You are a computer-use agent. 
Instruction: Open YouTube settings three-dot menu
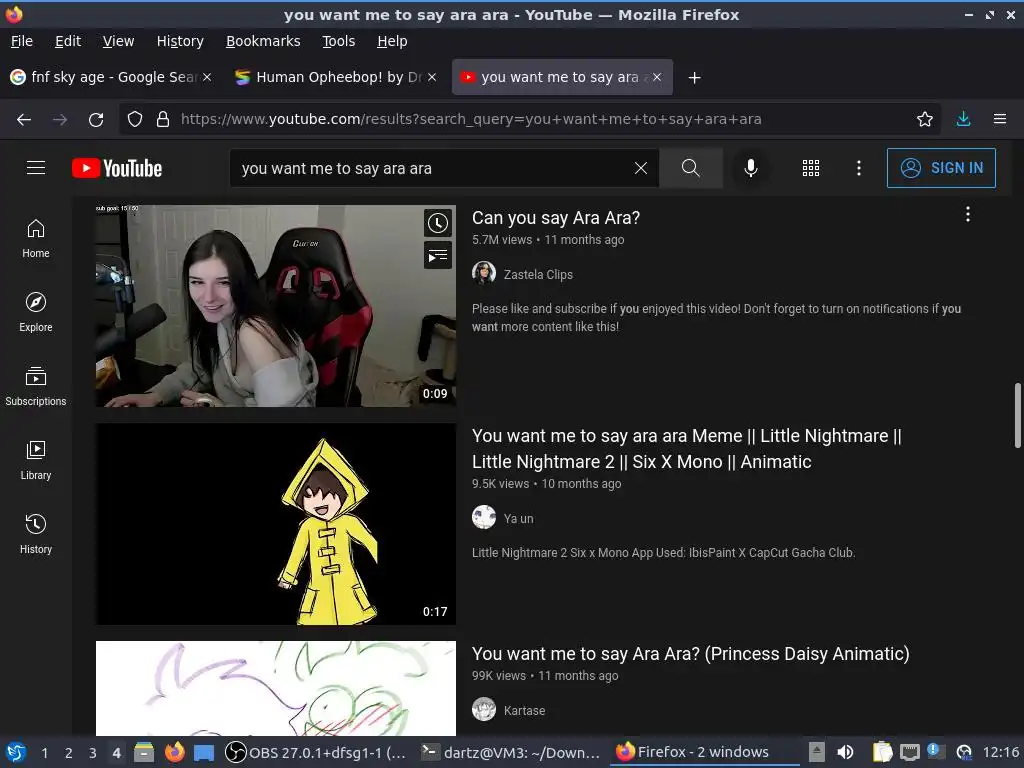pos(859,168)
